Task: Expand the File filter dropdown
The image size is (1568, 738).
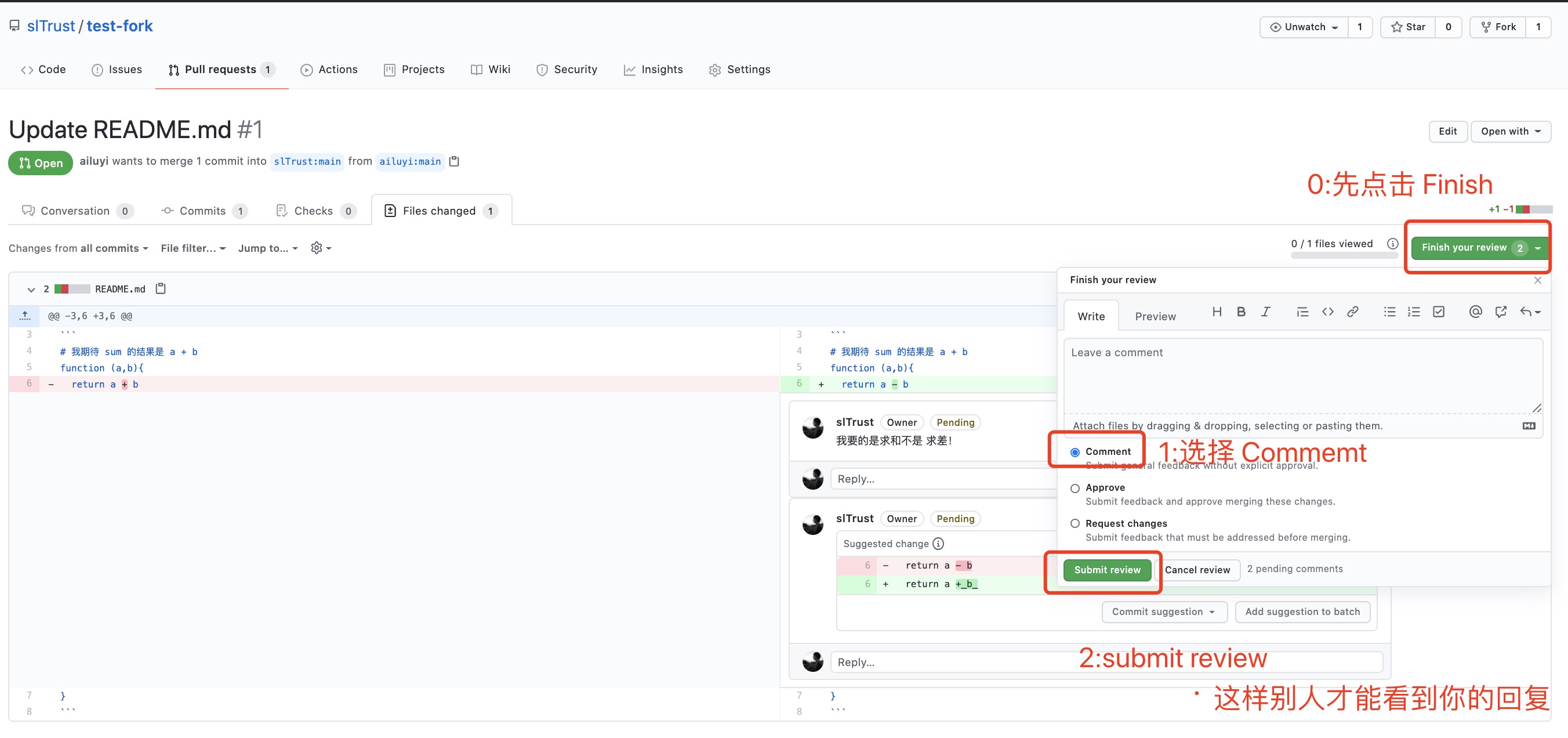Action: 193,248
